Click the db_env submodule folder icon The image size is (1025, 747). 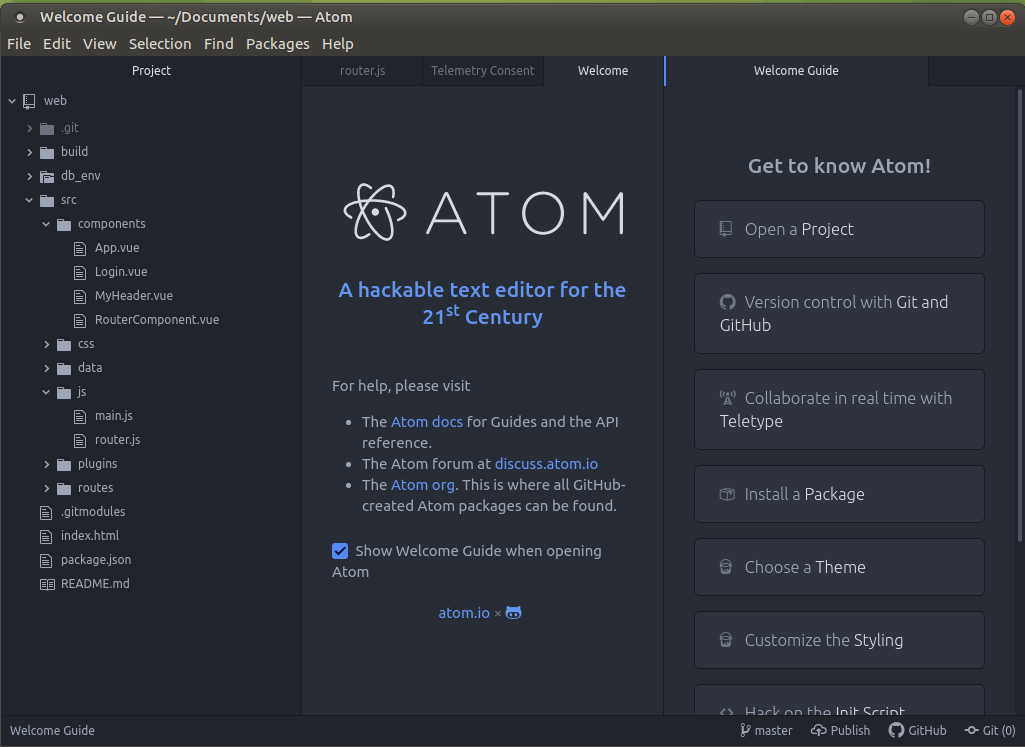pos(47,176)
